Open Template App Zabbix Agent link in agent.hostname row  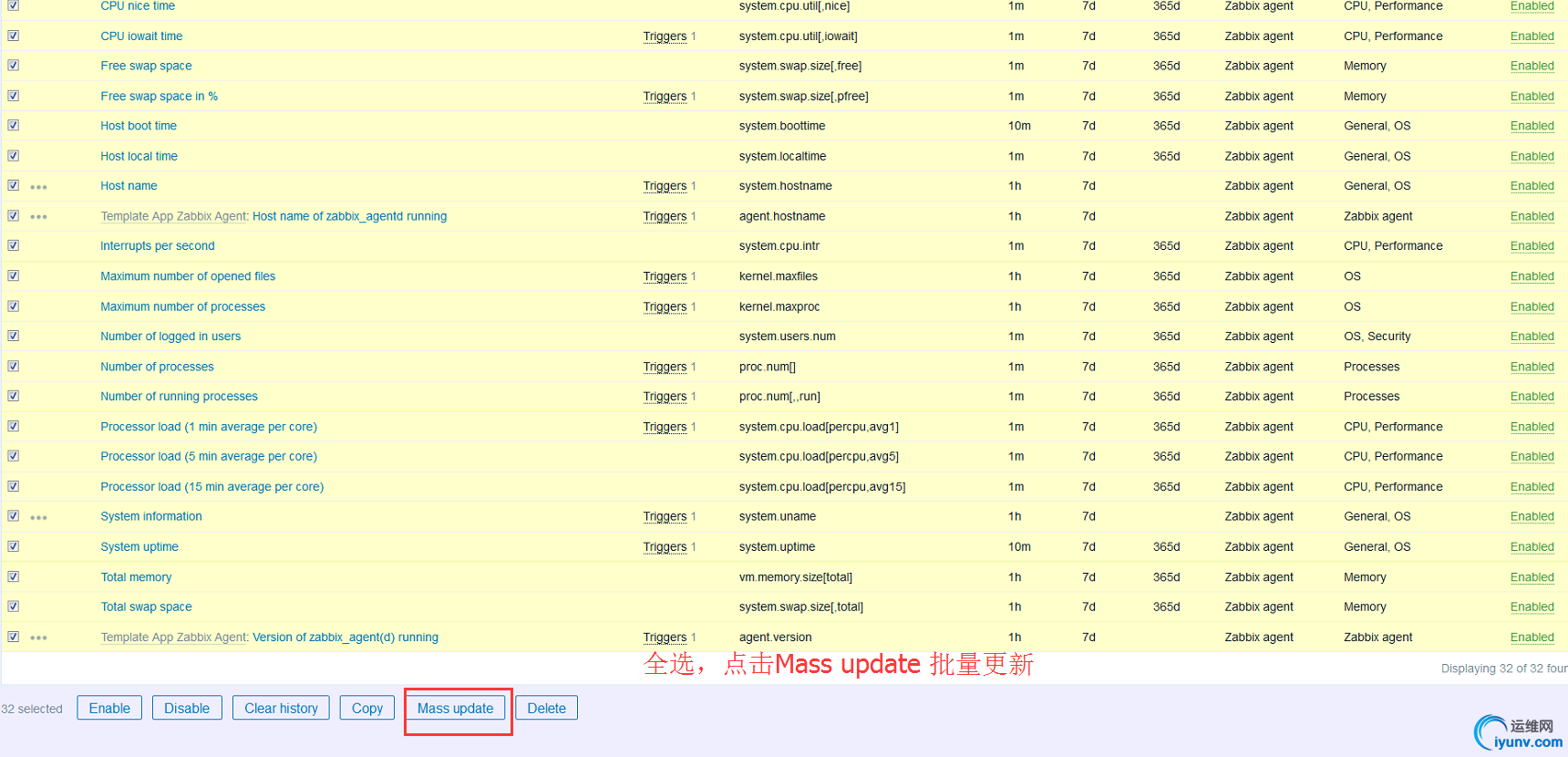coord(174,216)
